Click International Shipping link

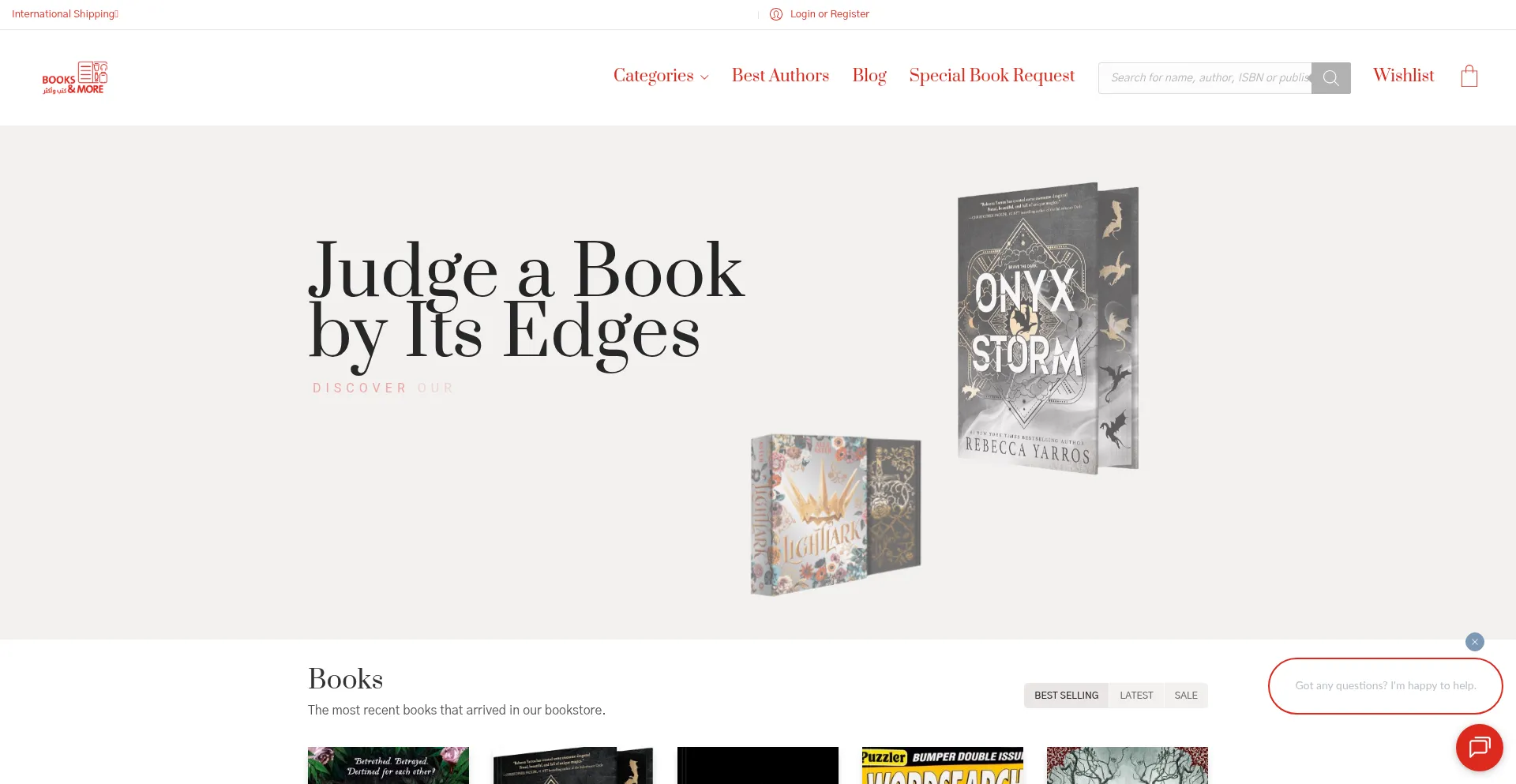(x=65, y=14)
